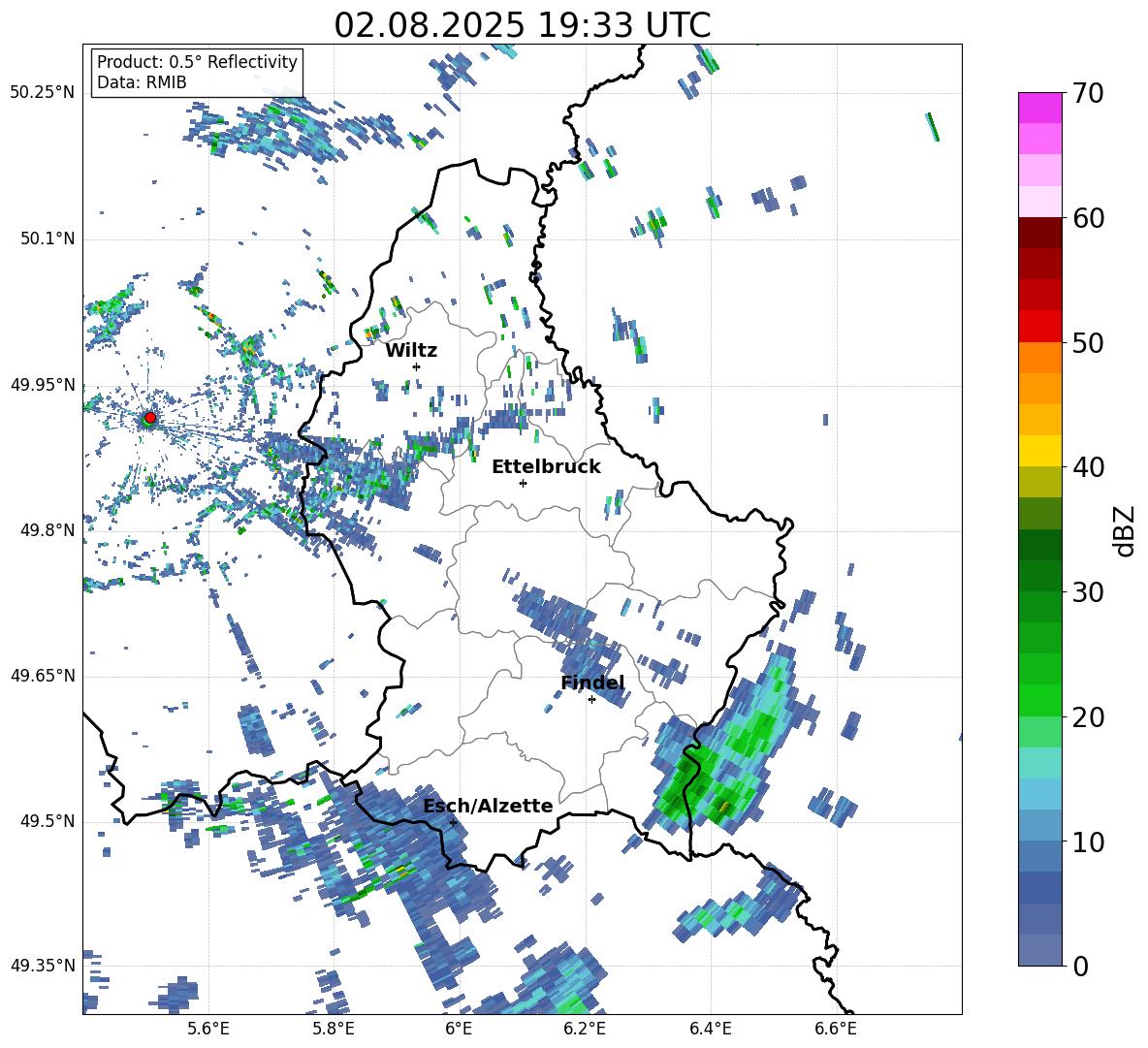Click the 5.8°E longitude label
1148x1048 pixels.
(x=334, y=1029)
